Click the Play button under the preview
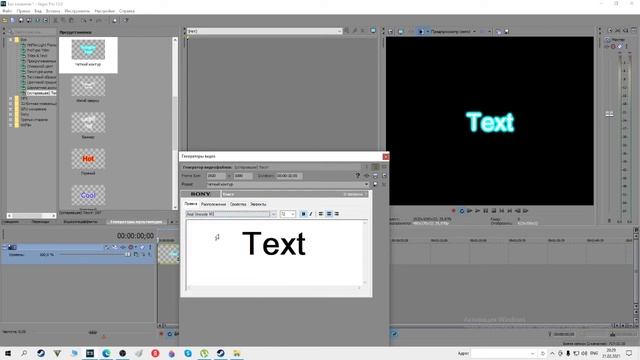640x360 pixels. click(478, 211)
